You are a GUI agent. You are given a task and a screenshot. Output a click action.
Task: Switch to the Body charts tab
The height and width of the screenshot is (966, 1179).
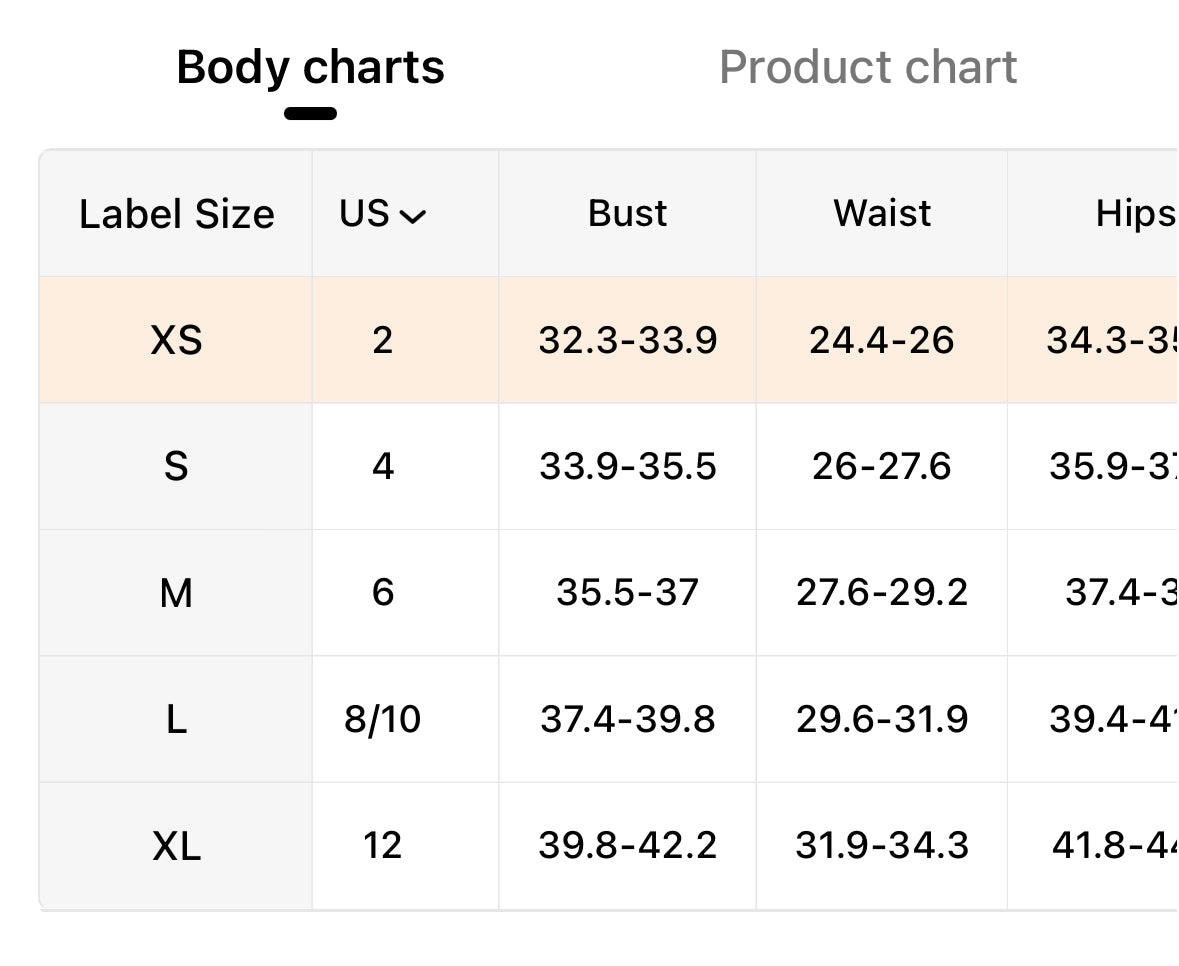(310, 67)
